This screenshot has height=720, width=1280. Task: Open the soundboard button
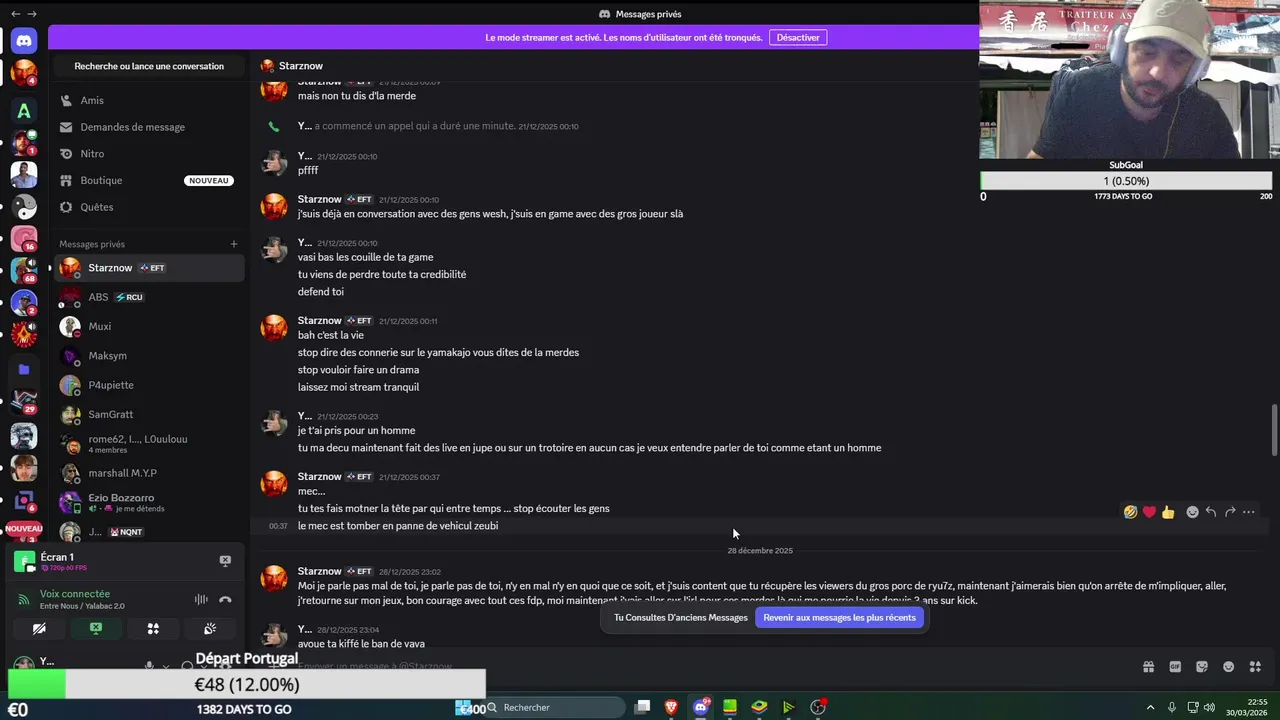click(x=210, y=629)
